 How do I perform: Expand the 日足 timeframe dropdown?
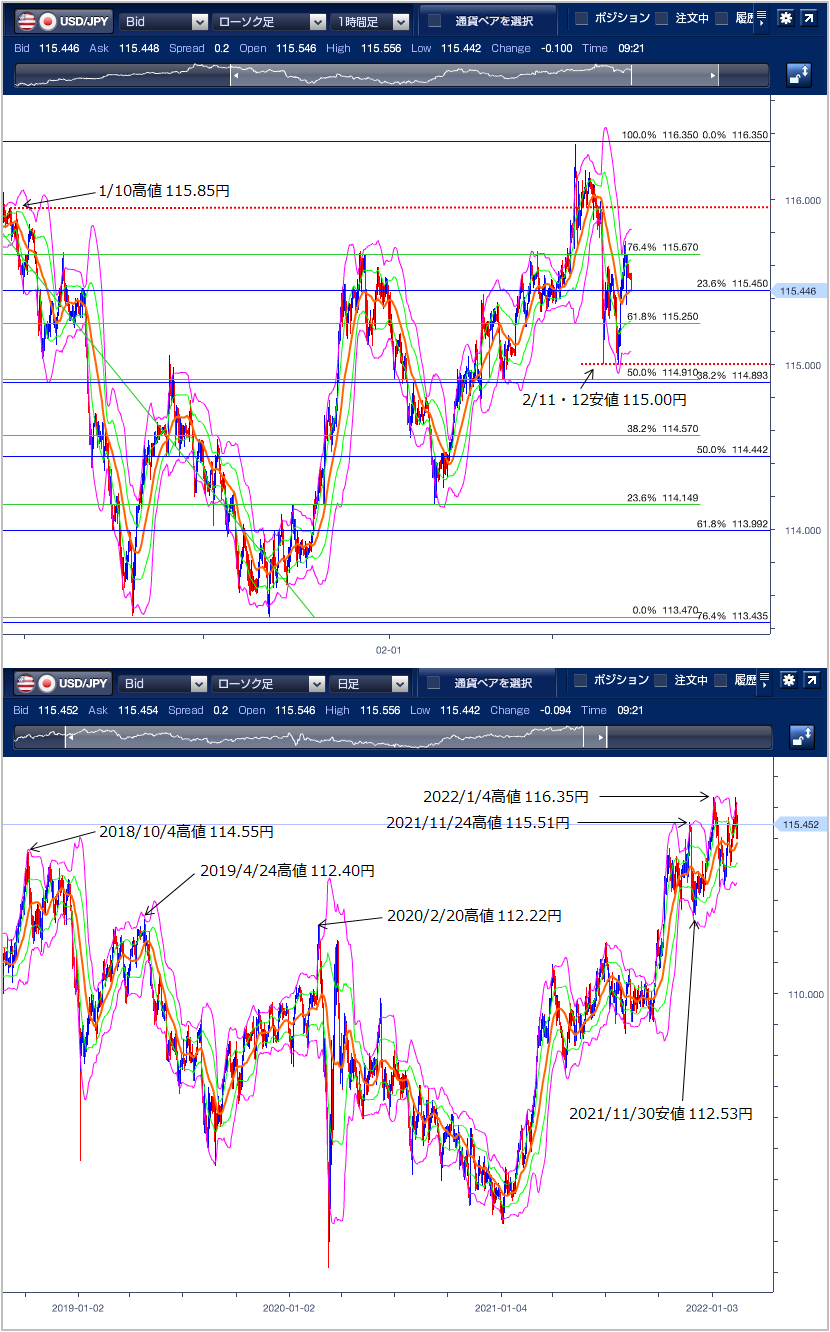point(371,684)
